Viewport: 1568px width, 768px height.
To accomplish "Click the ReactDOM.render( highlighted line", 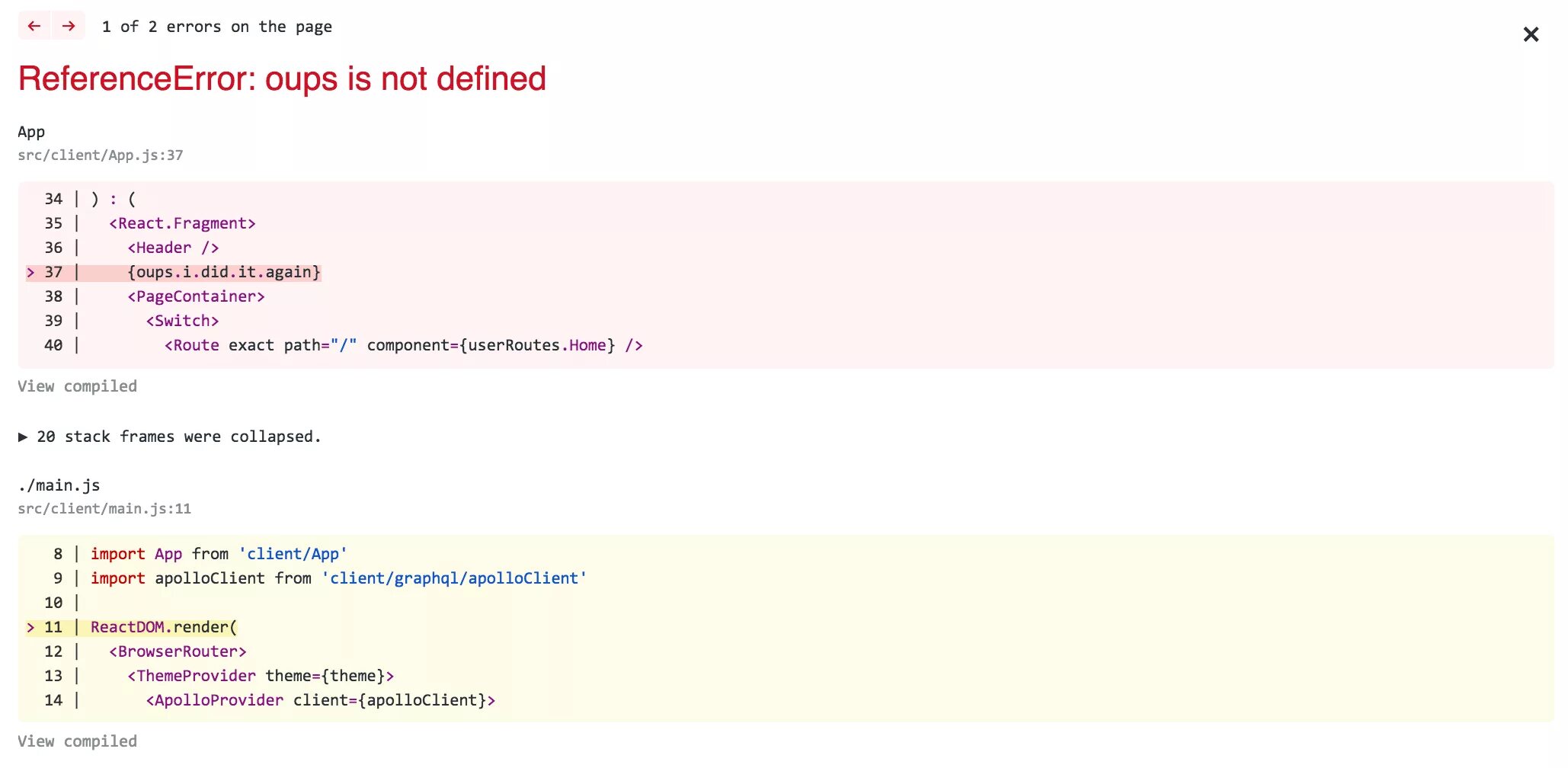I will point(164,627).
